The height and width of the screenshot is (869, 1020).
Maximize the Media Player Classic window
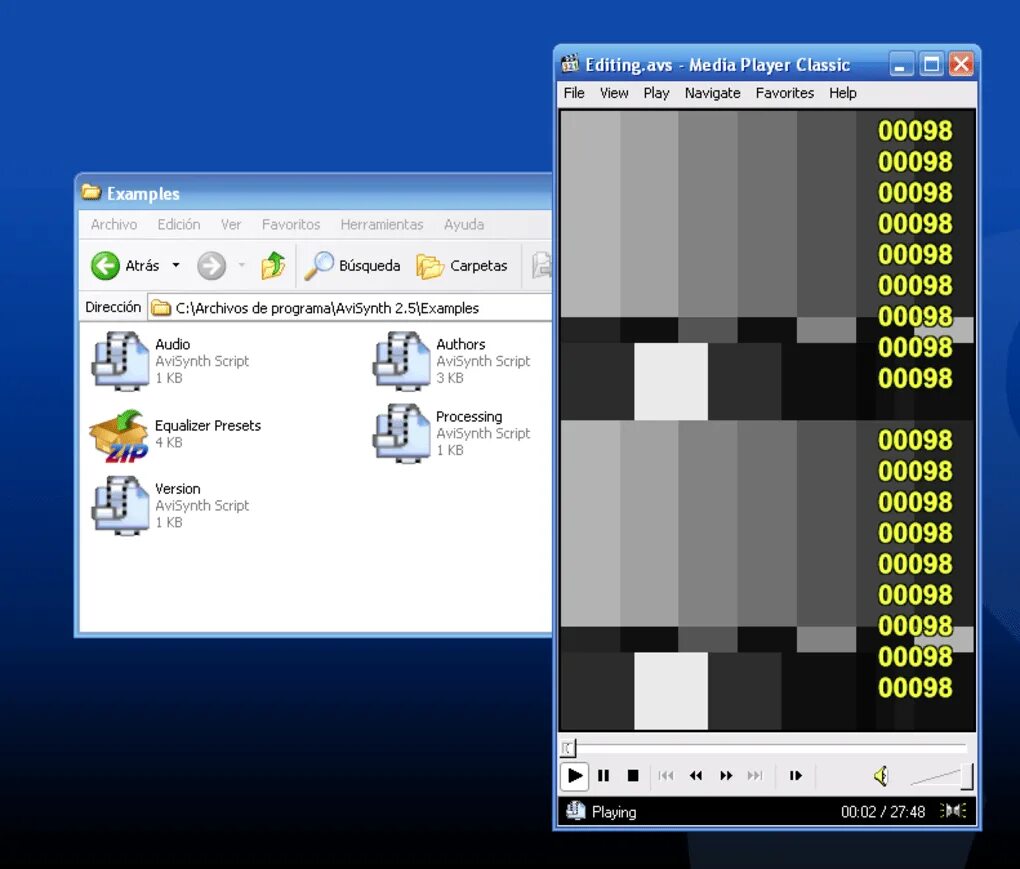pos(931,64)
